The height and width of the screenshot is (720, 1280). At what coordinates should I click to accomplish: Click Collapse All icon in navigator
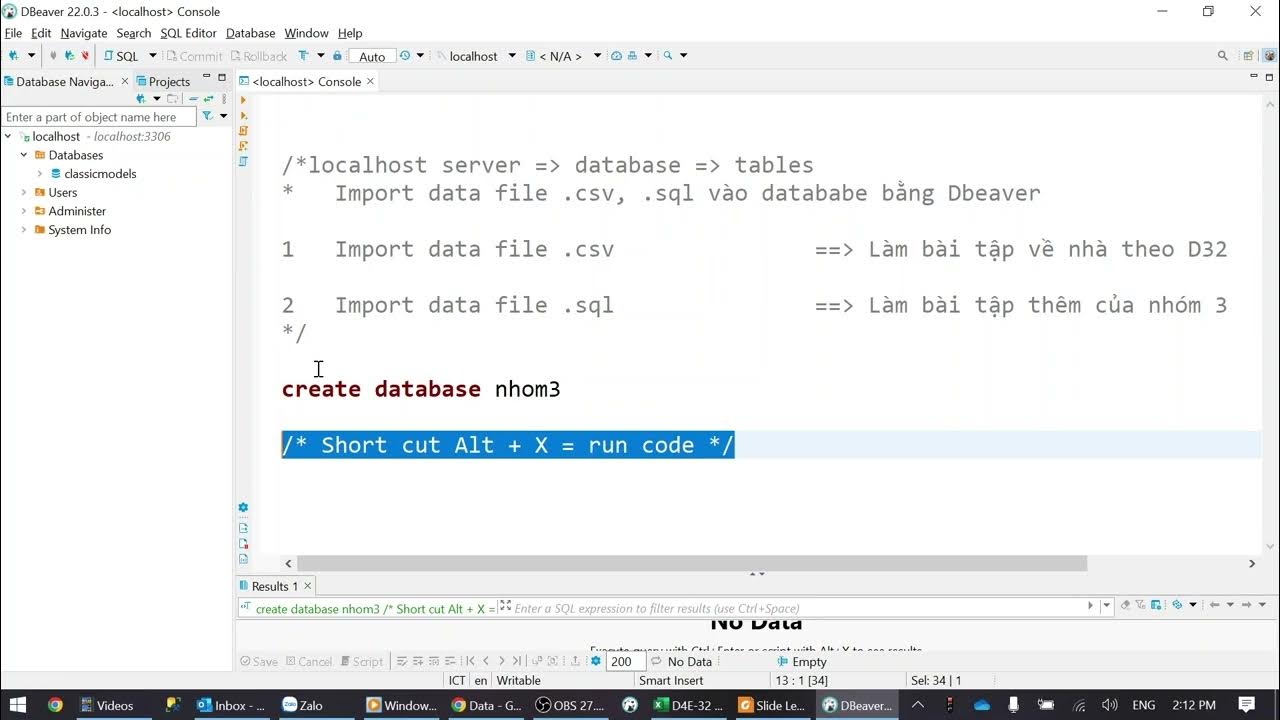[x=193, y=99]
